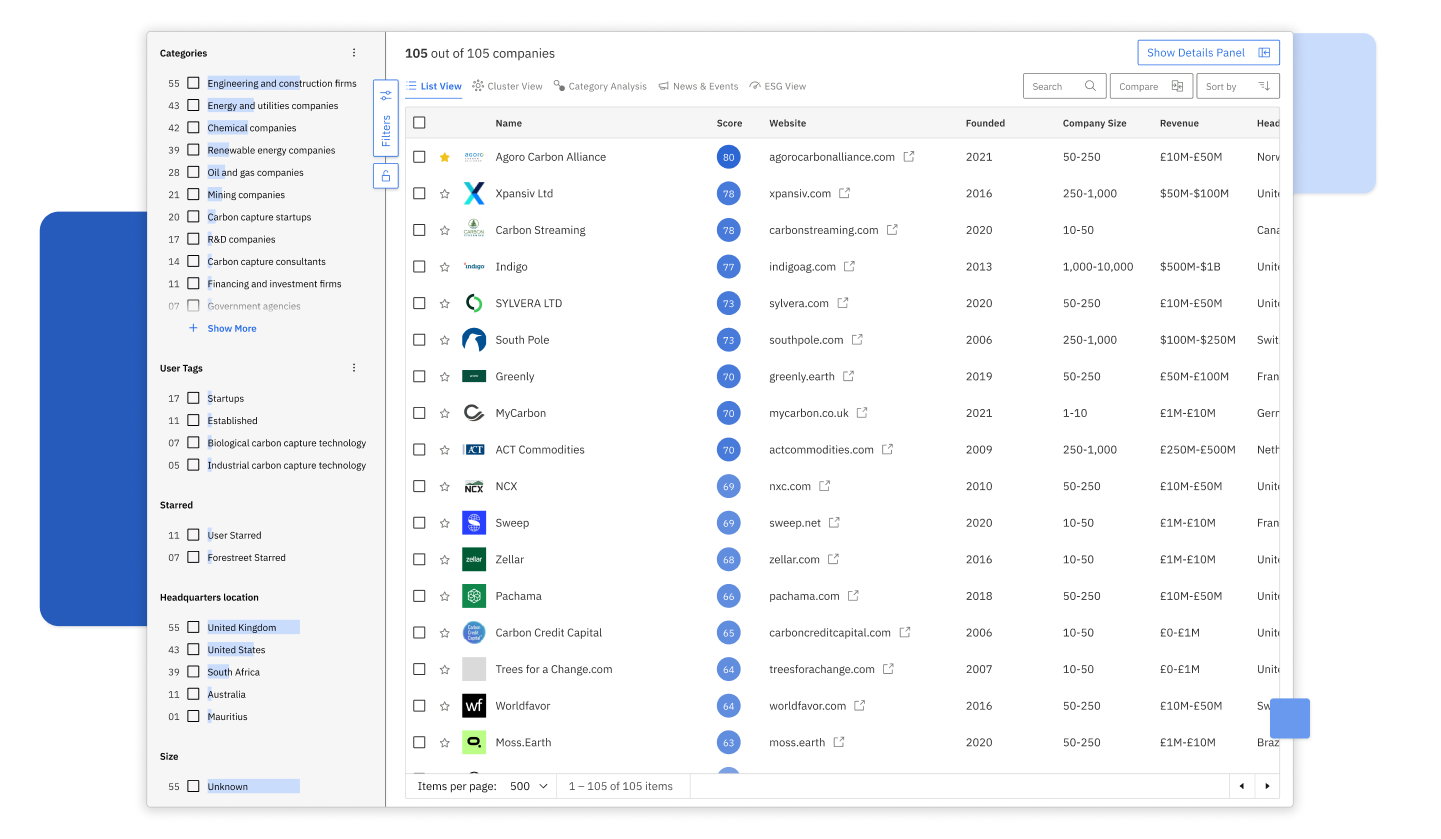Open carbonstreaming.com external link icon
The height and width of the screenshot is (839, 1441).
(892, 229)
